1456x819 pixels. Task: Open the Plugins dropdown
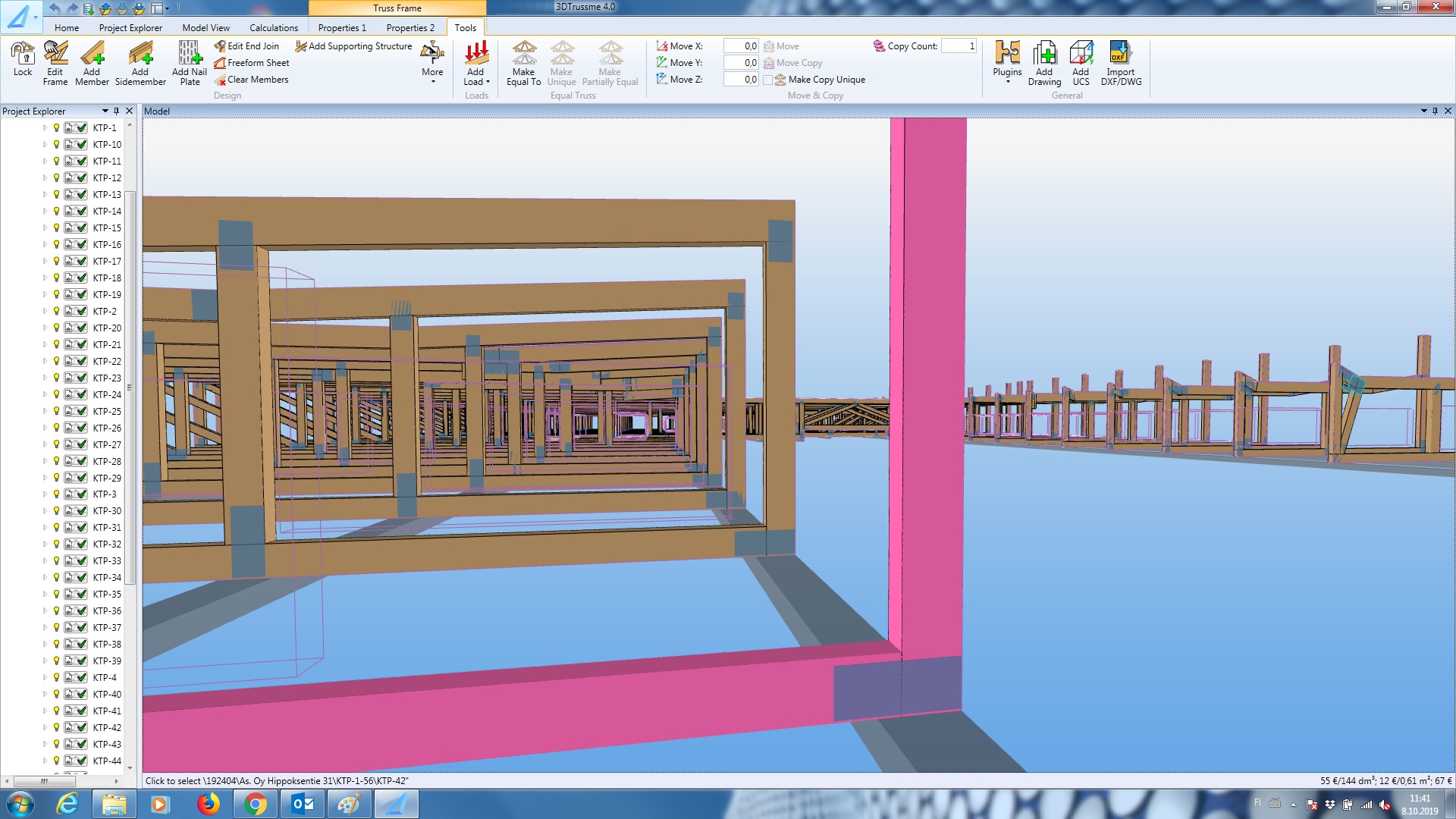click(x=1007, y=61)
